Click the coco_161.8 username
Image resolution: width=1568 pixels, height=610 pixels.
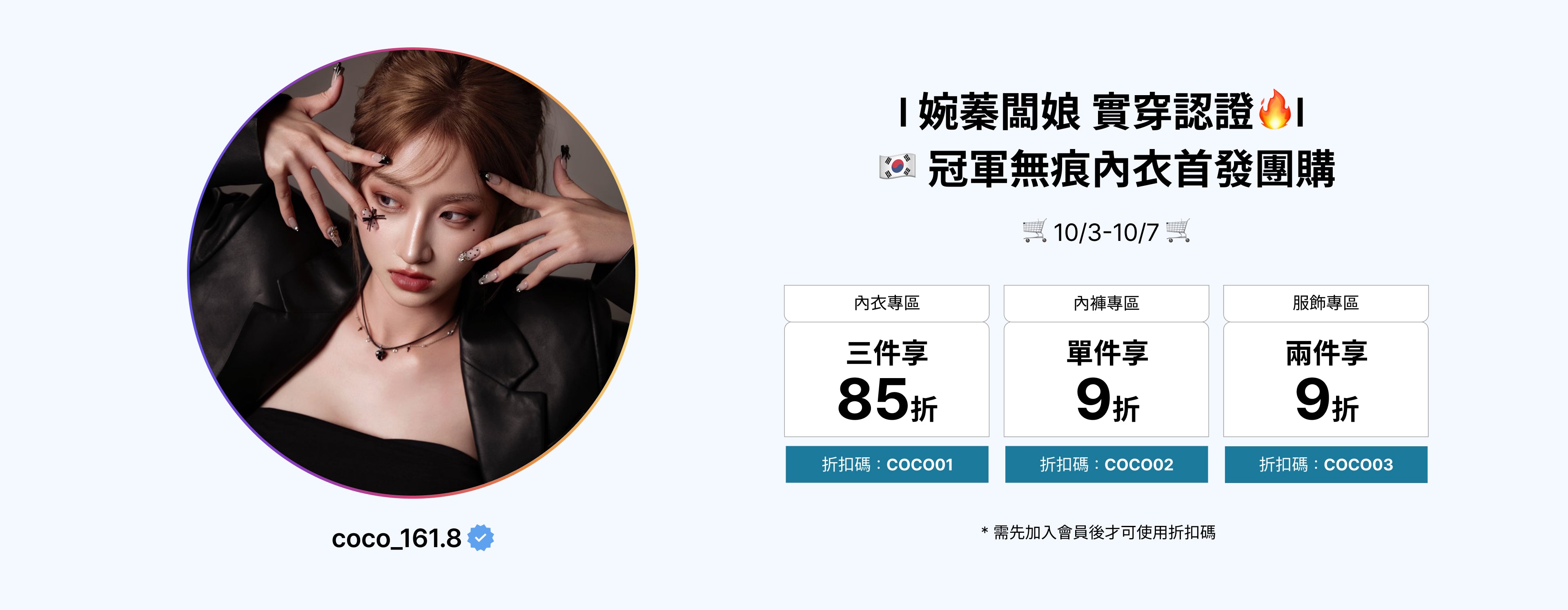click(396, 539)
